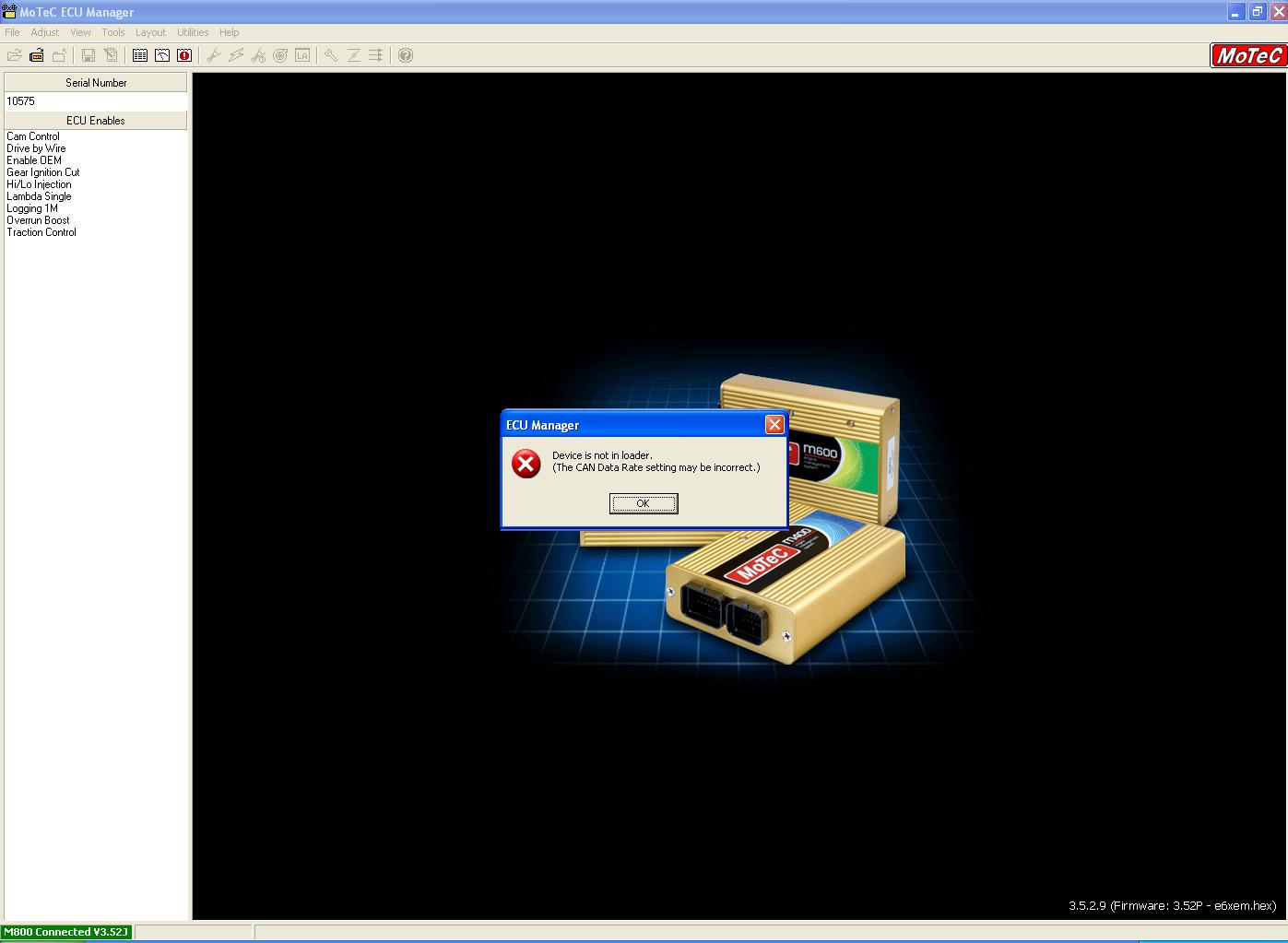Click the LA lambda icon
This screenshot has width=1288, height=943.
pyautogui.click(x=302, y=55)
